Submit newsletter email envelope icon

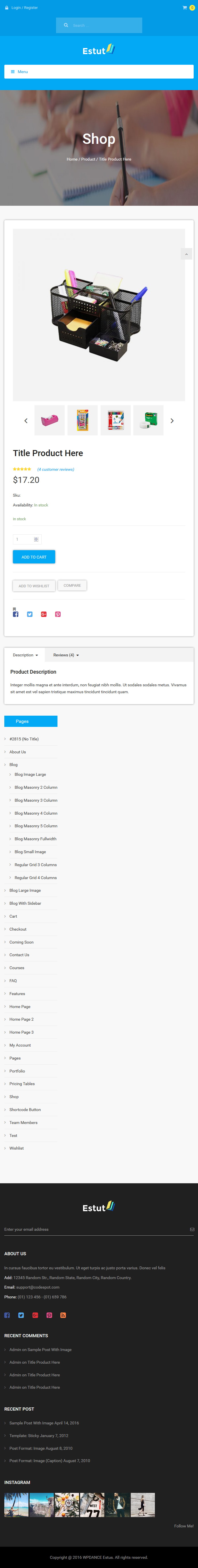click(x=192, y=1230)
